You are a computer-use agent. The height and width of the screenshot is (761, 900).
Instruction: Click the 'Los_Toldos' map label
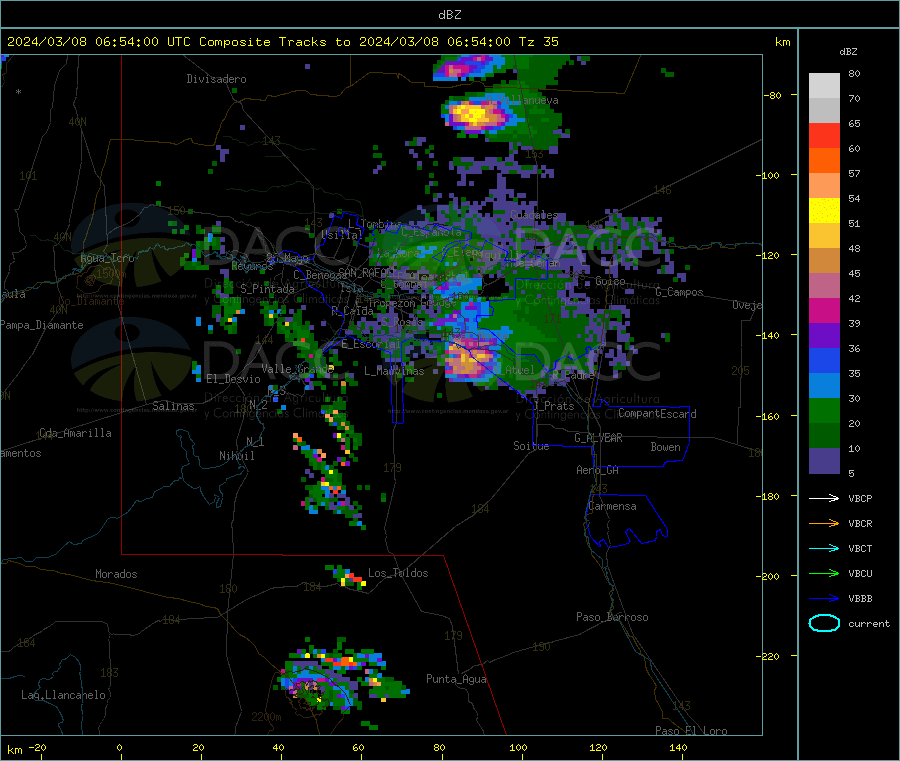click(x=398, y=573)
